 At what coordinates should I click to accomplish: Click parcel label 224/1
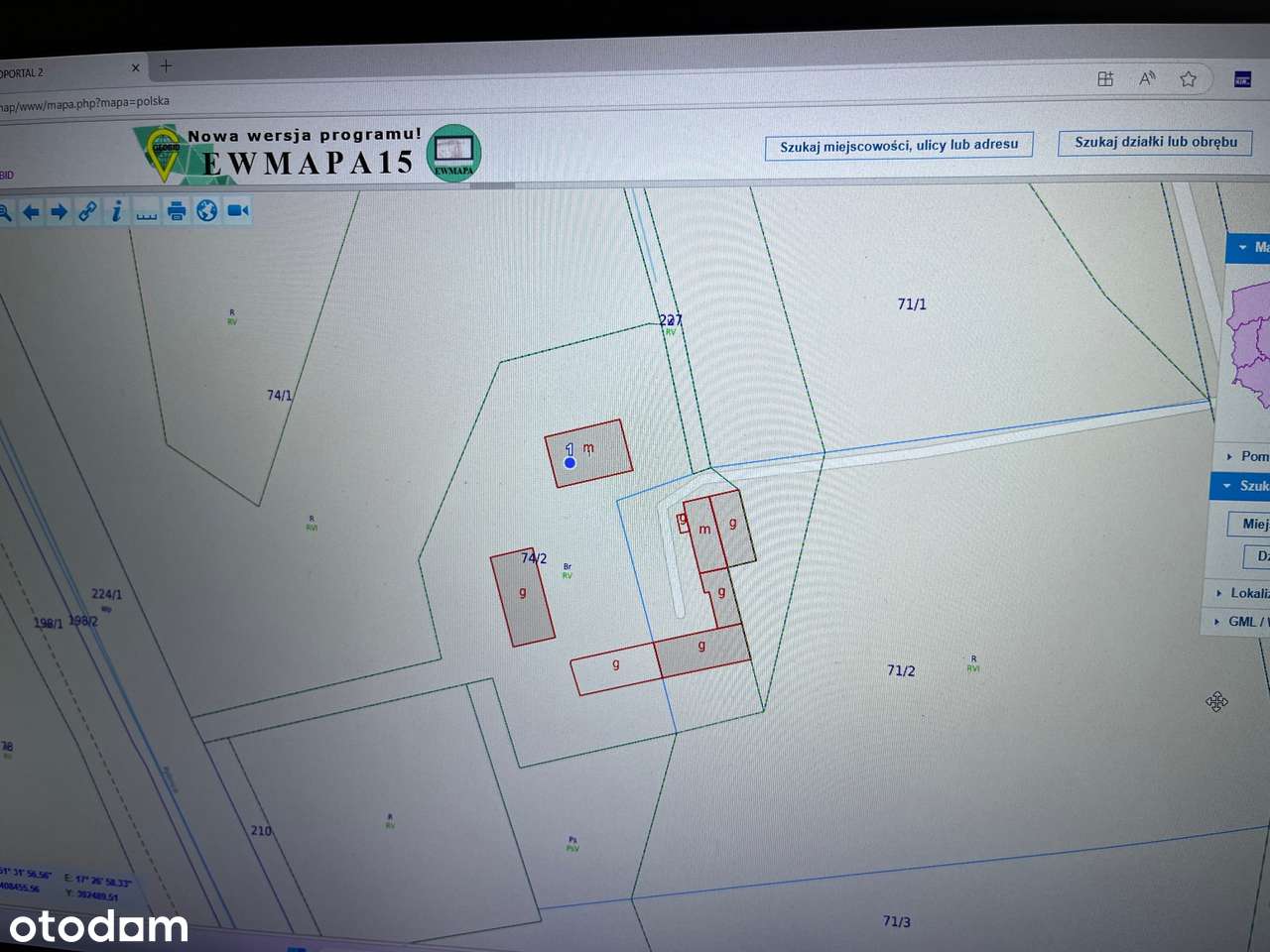point(106,594)
